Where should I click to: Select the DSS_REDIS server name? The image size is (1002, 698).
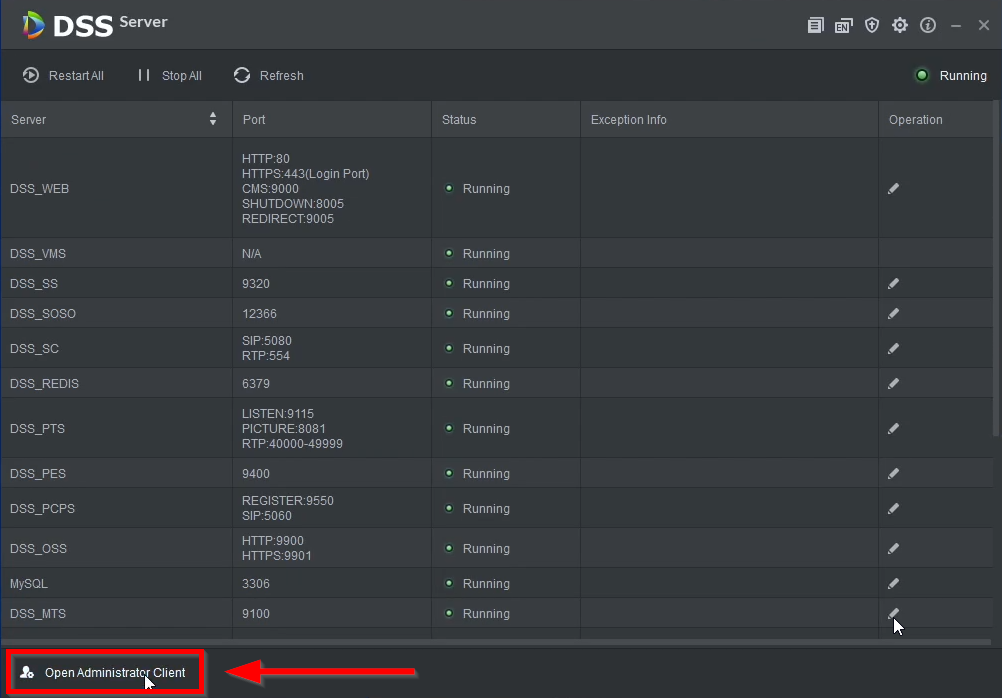click(44, 384)
